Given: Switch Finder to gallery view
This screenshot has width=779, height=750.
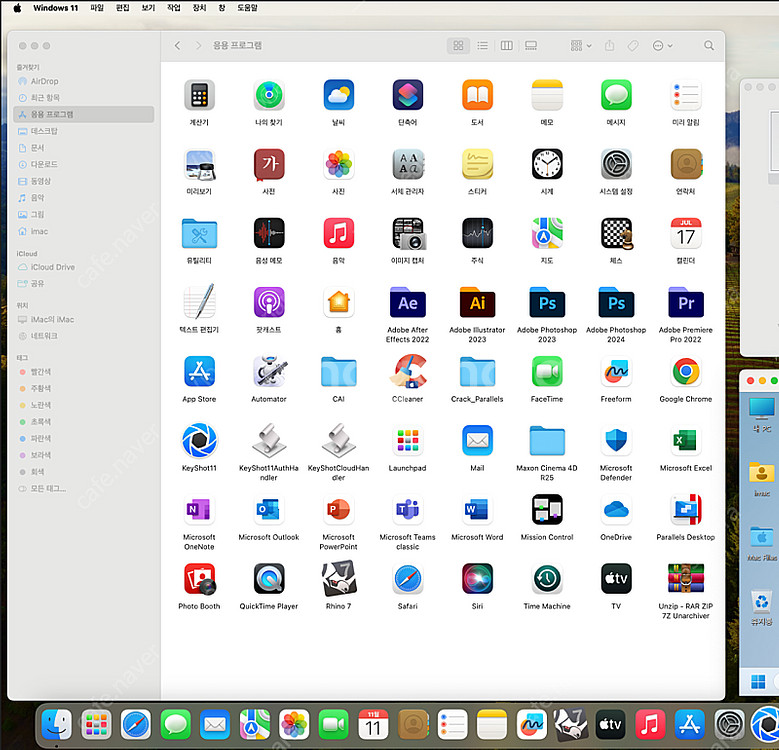Looking at the screenshot, I should coord(531,46).
